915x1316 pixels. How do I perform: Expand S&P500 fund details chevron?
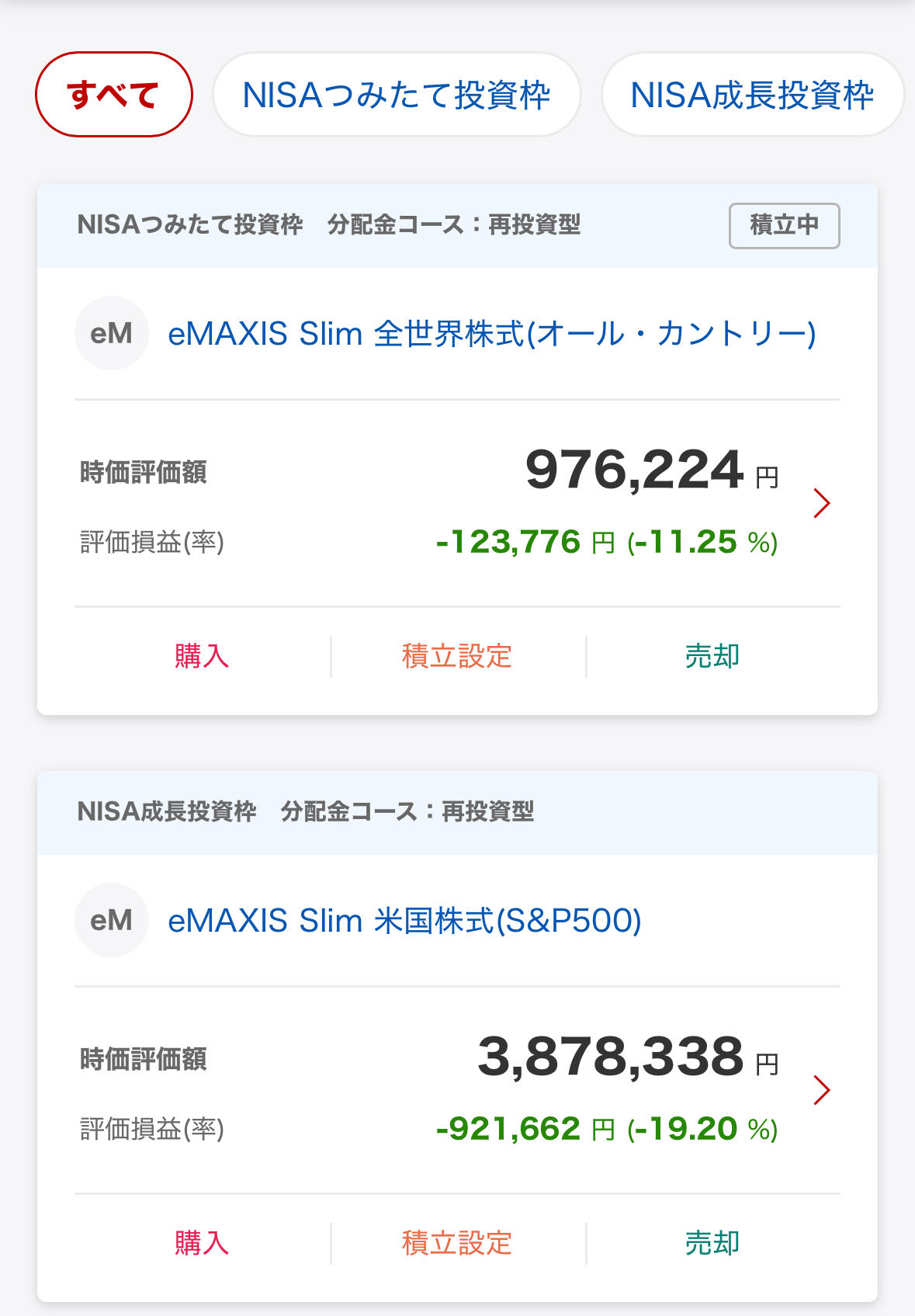click(822, 1090)
